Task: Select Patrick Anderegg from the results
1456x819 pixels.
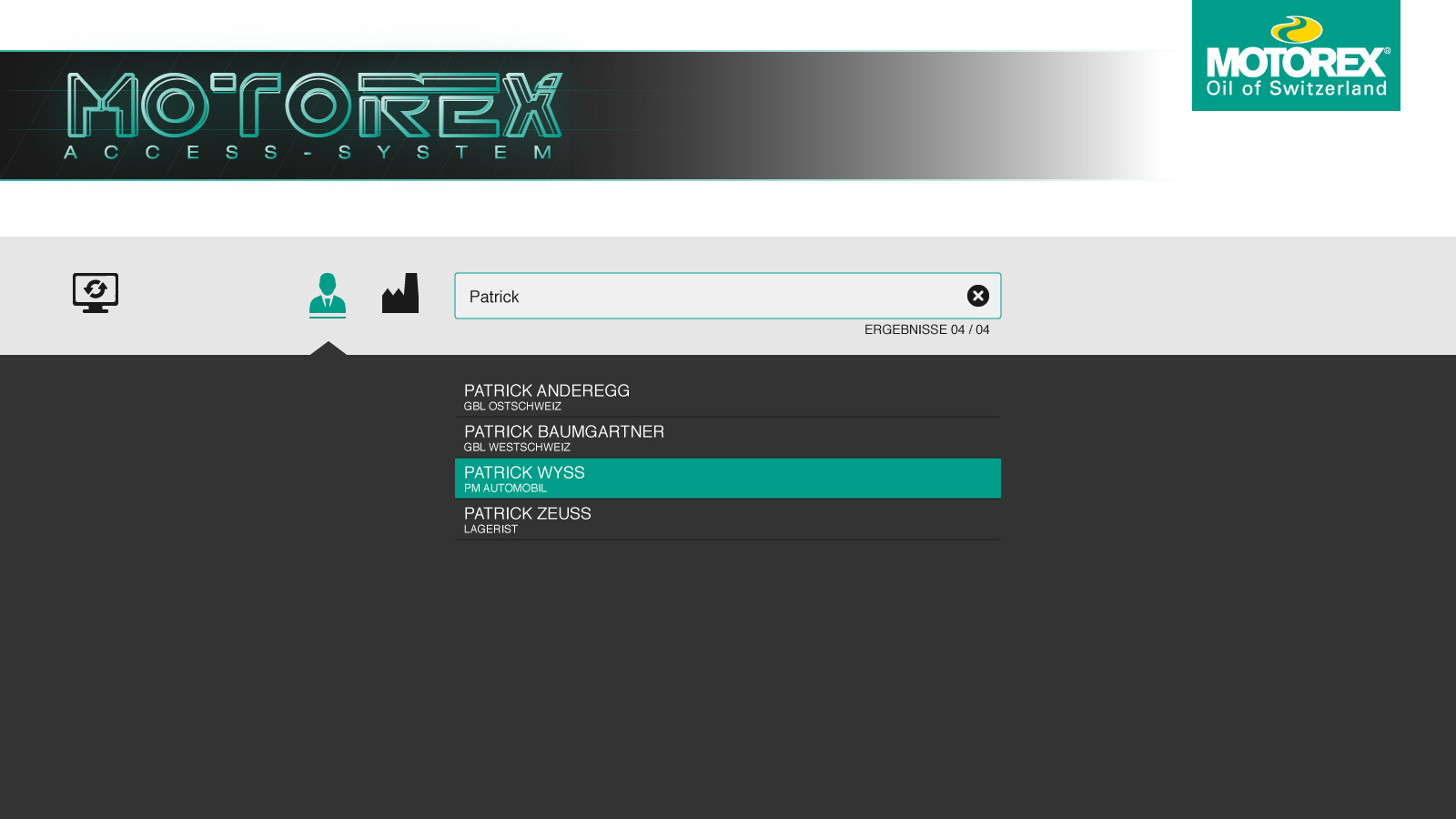Action: (547, 390)
